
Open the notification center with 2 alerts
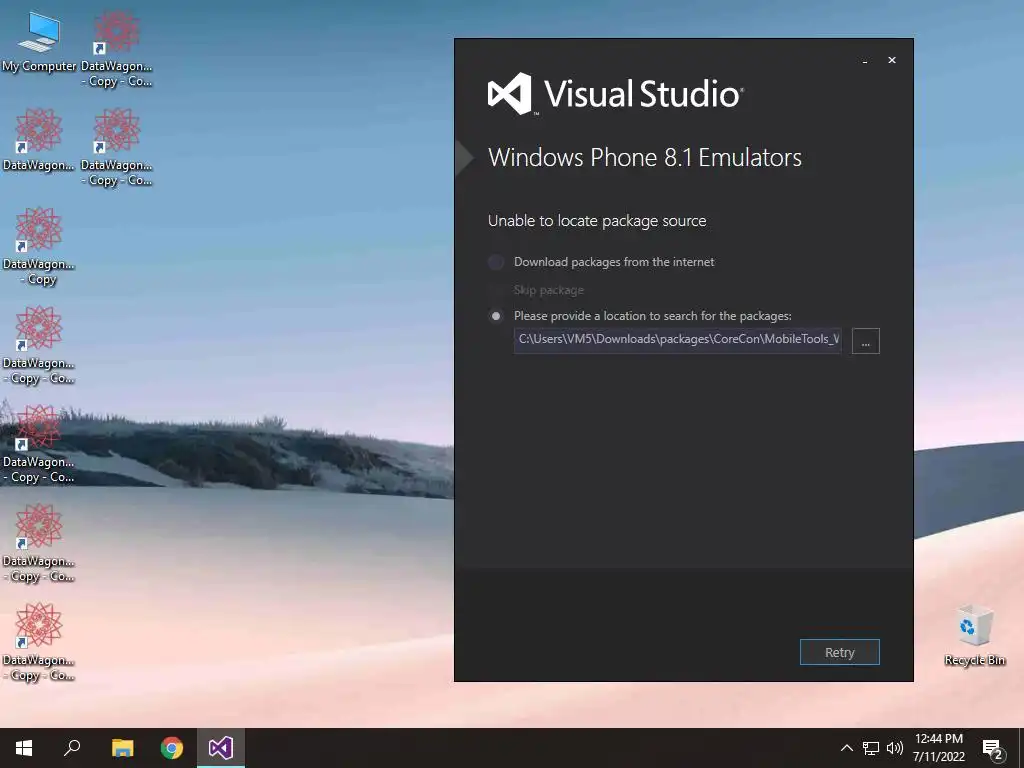click(x=993, y=748)
